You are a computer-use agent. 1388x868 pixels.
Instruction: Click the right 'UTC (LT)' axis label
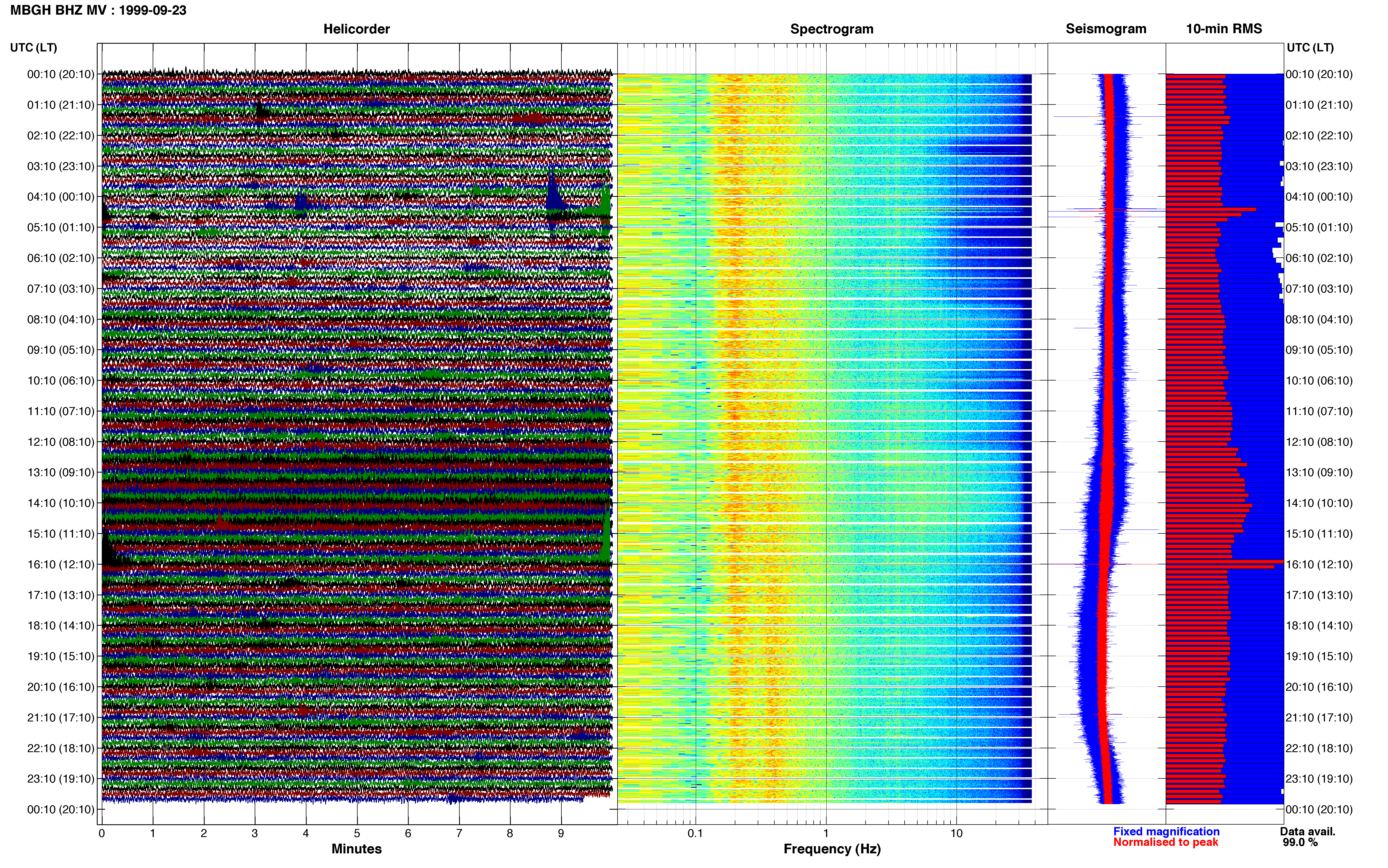point(1310,48)
